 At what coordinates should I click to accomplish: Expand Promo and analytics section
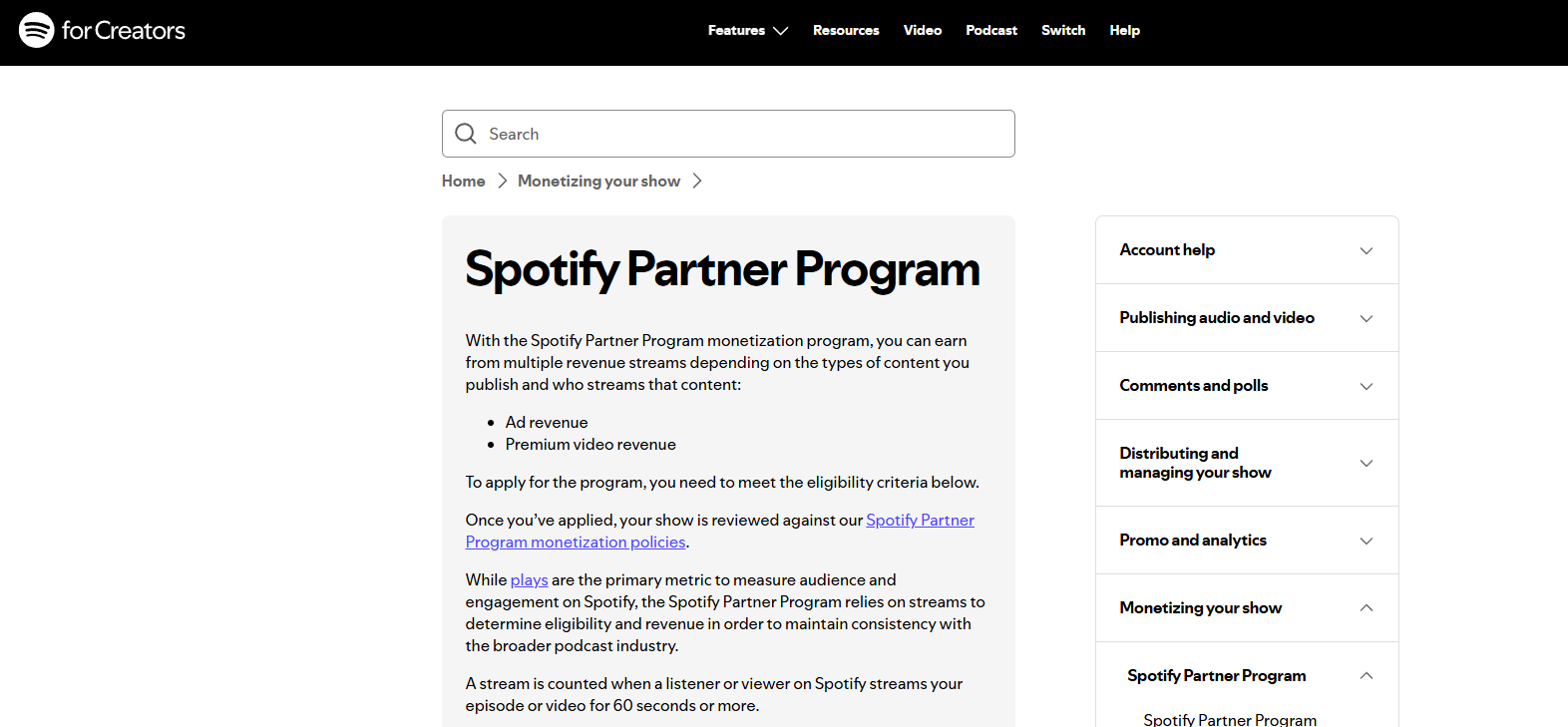coord(1247,541)
